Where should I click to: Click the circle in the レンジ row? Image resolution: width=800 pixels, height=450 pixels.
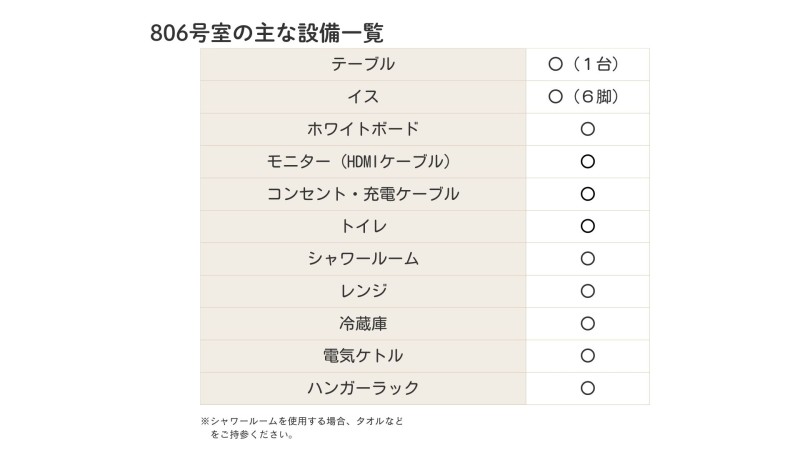click(588, 291)
